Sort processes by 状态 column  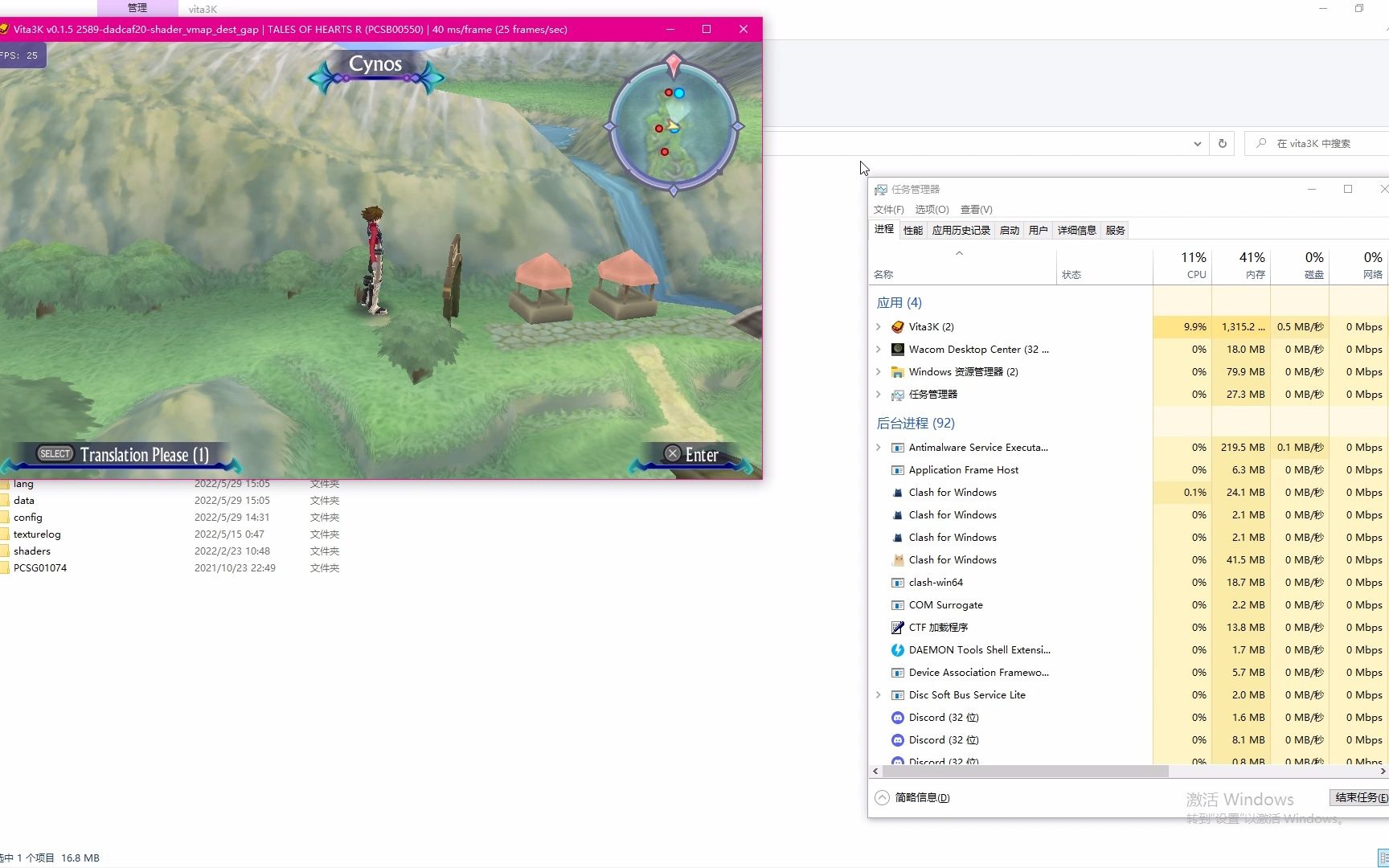click(x=1104, y=266)
